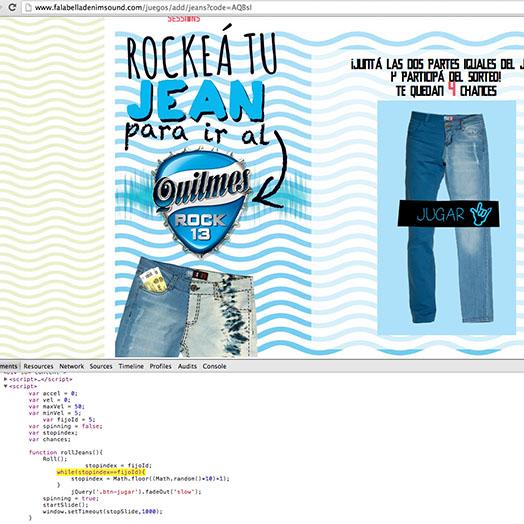Open the Resources devtools tab
The width and height of the screenshot is (524, 524).
[38, 366]
